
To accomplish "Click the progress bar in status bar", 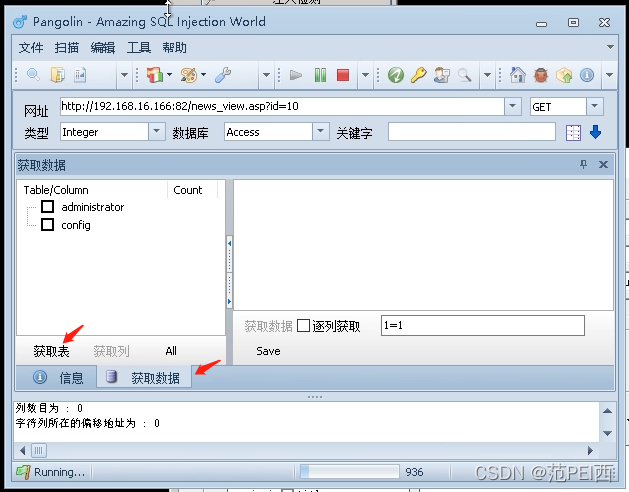I will [x=350, y=472].
